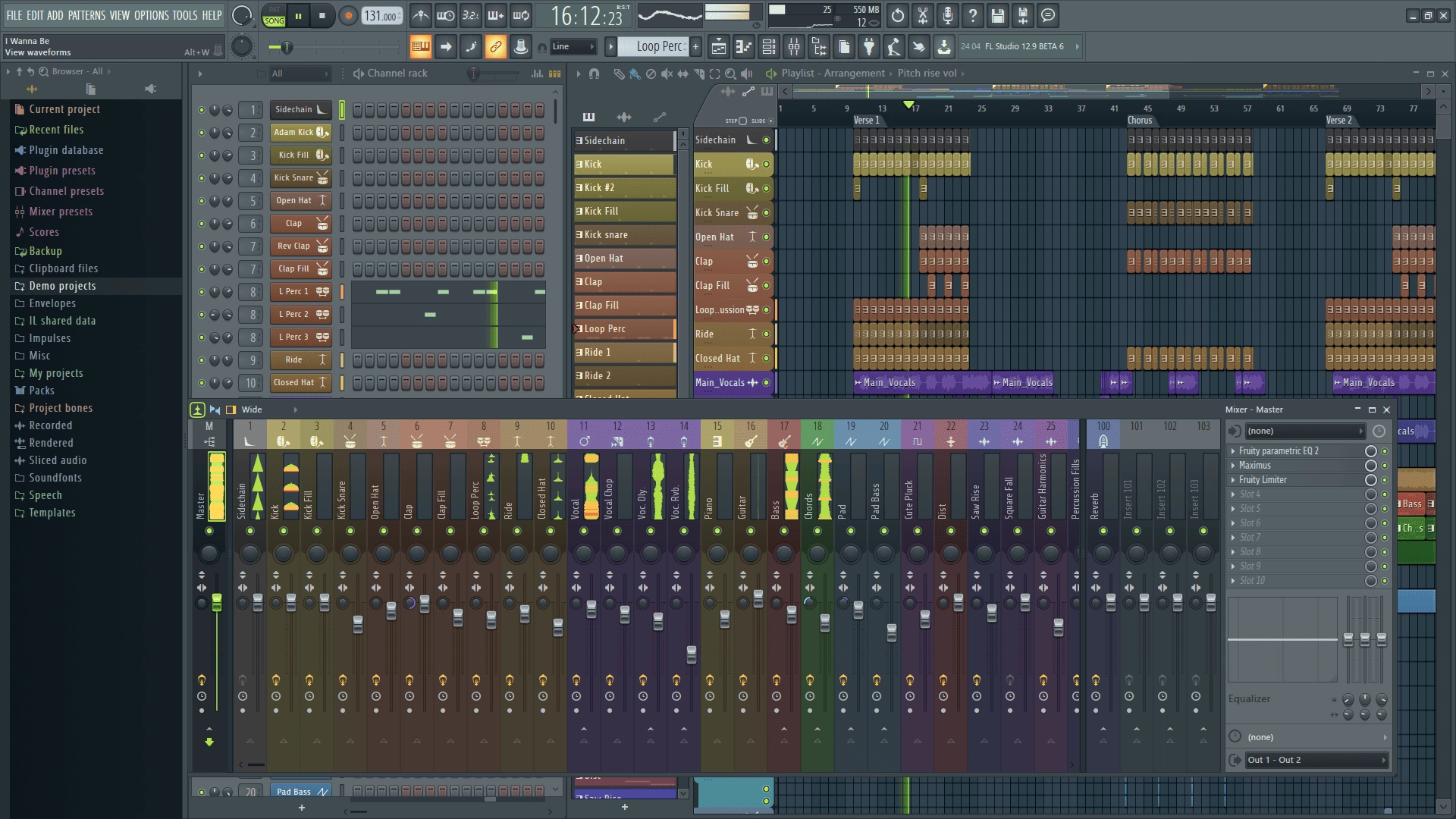
Task: Open the OPTIONS menu
Action: (152, 15)
